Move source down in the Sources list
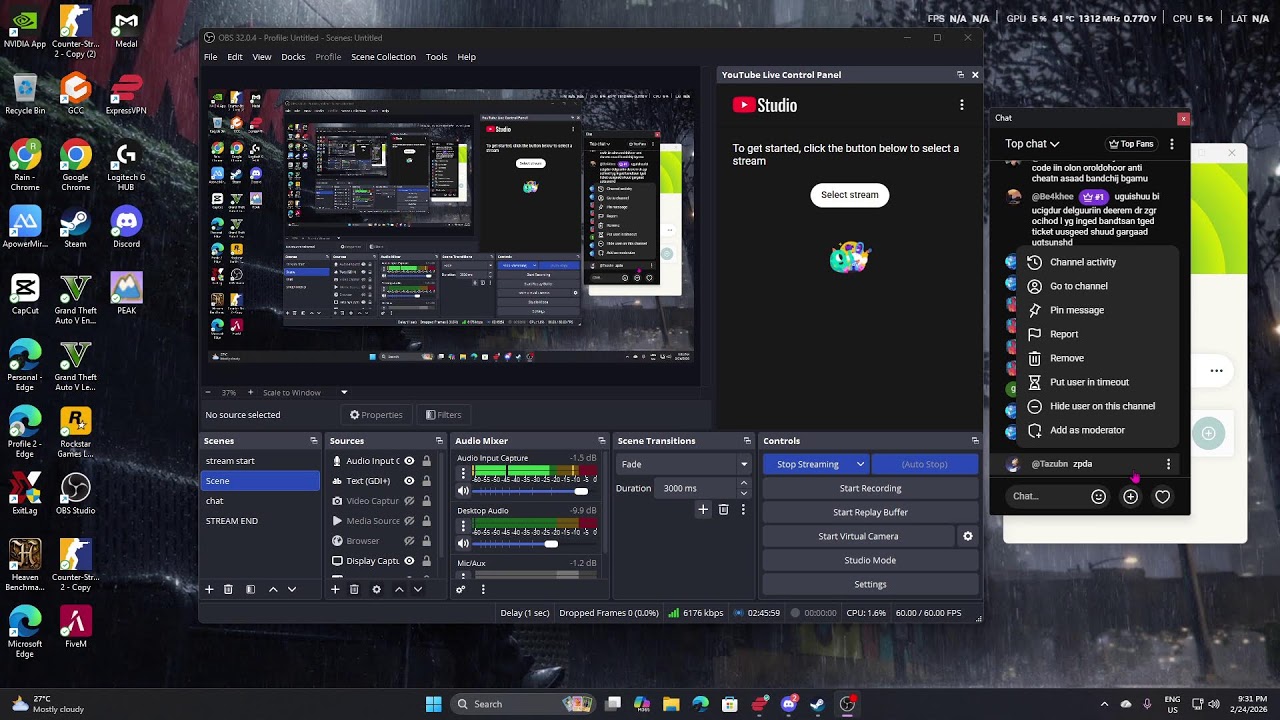This screenshot has height=720, width=1280. [418, 590]
